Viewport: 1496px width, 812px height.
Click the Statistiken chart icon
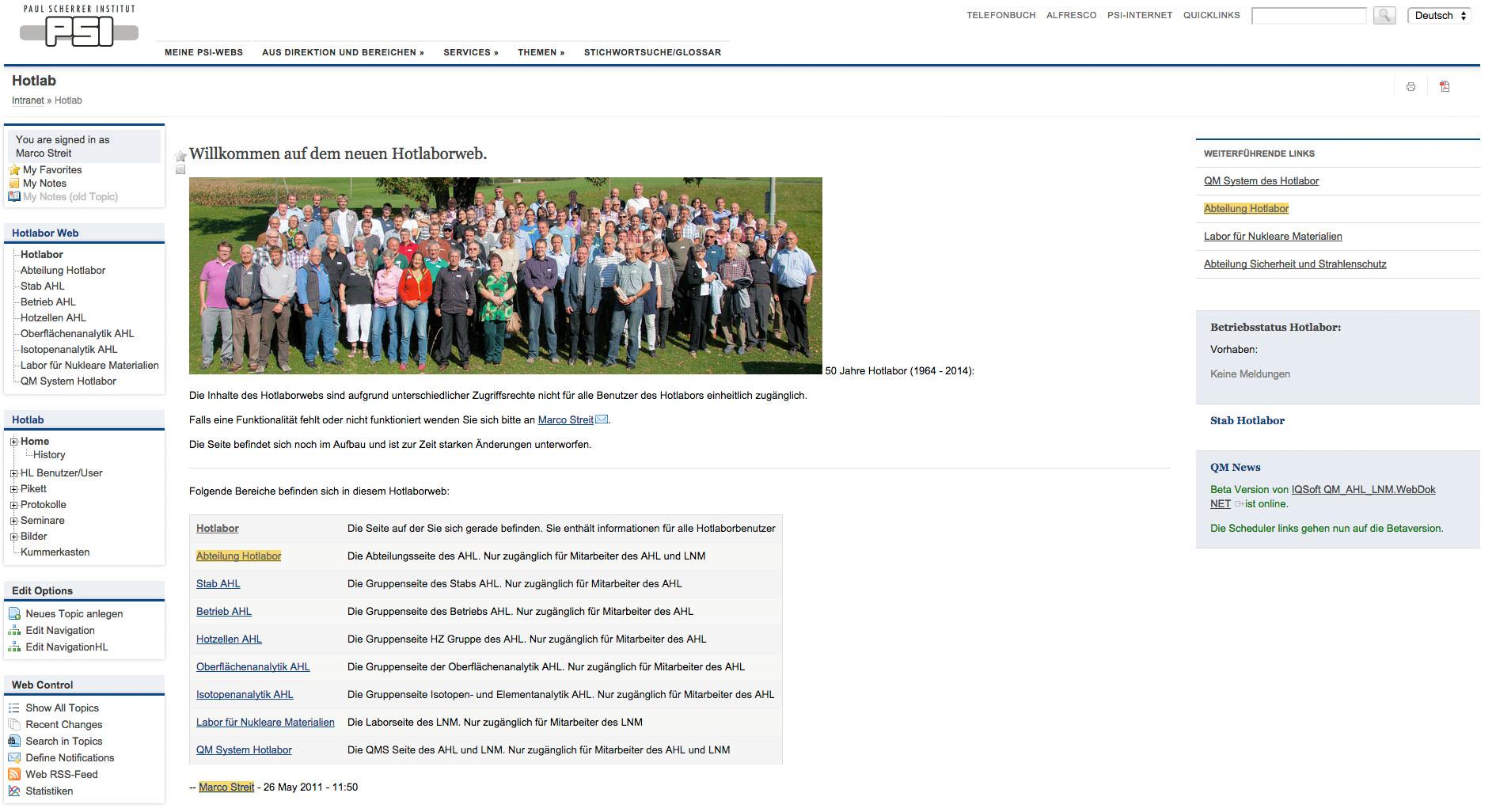click(14, 791)
